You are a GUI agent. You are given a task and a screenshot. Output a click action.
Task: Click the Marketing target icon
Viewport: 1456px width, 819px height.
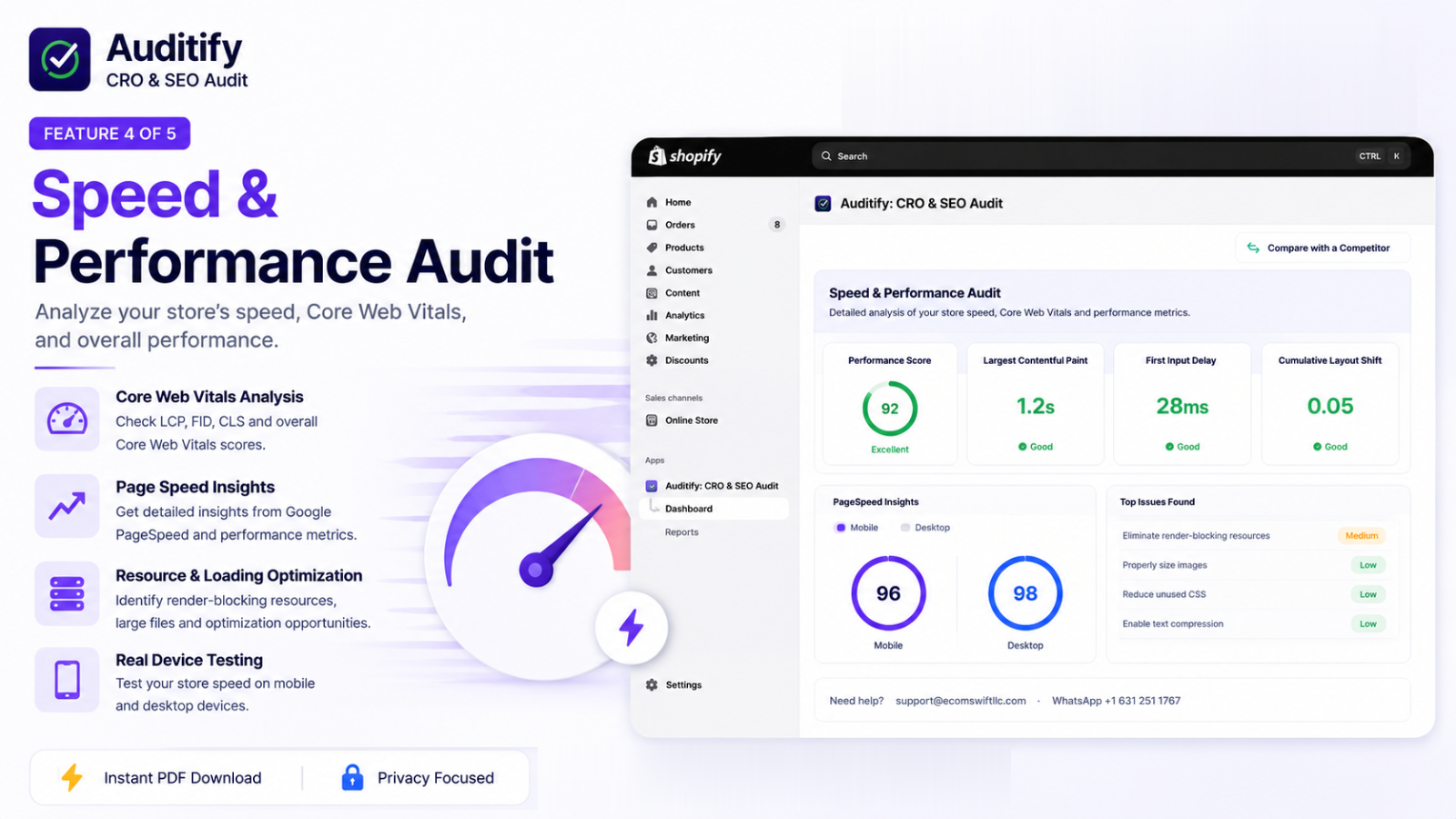[652, 338]
